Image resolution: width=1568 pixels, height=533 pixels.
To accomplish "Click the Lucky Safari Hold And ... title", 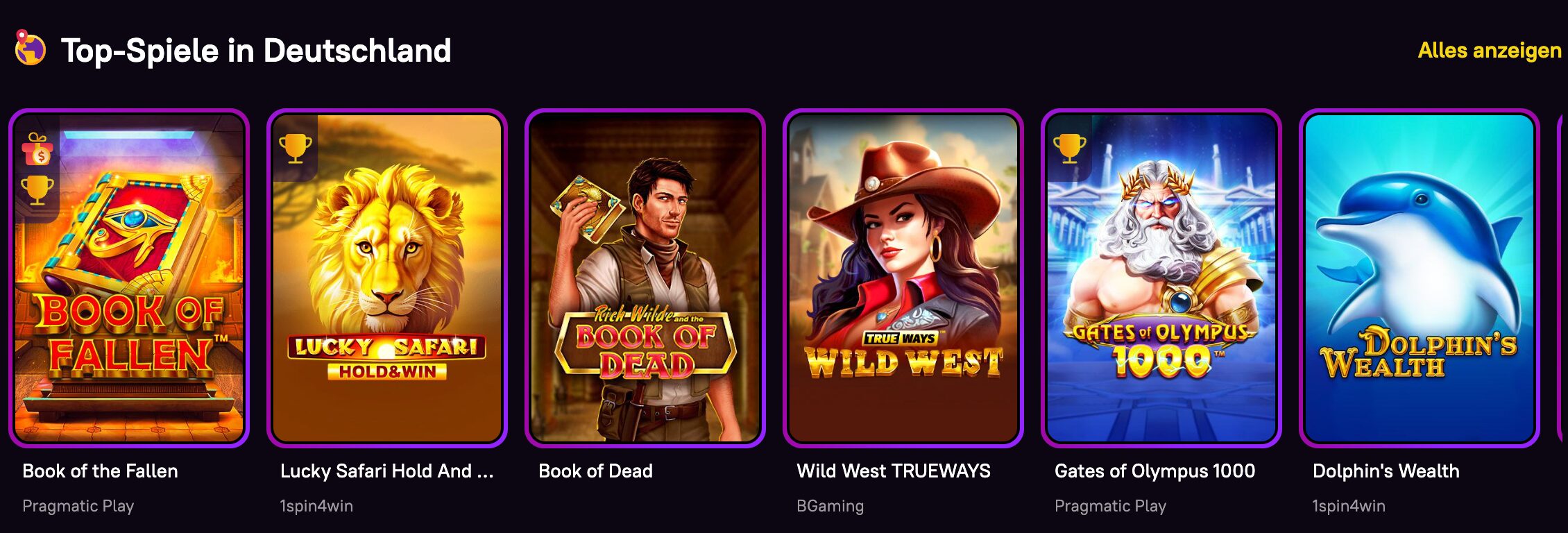I will [387, 471].
